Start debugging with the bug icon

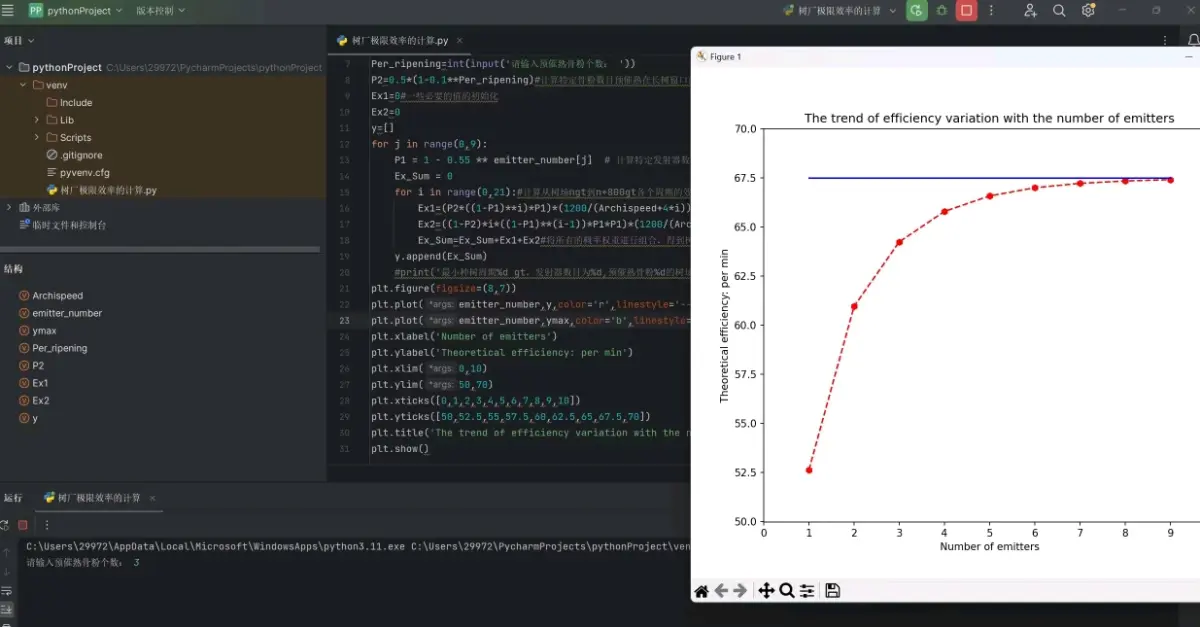pyautogui.click(x=942, y=10)
